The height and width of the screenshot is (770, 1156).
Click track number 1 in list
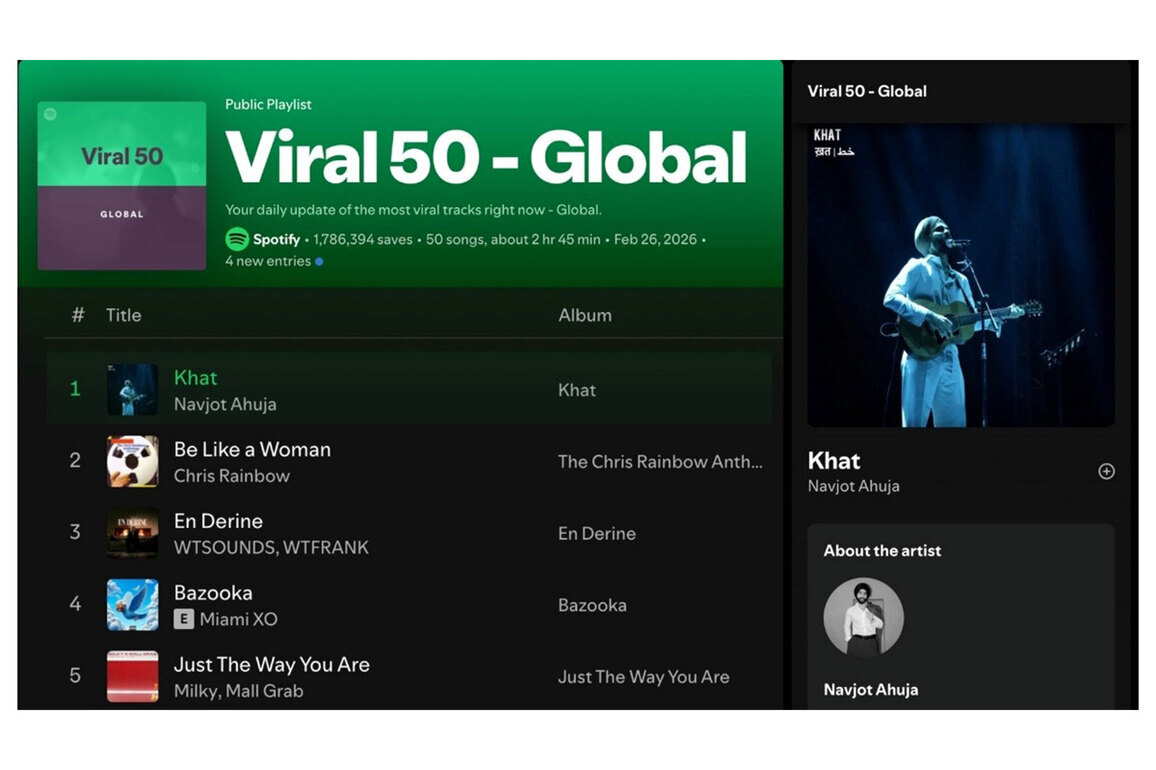pos(75,389)
